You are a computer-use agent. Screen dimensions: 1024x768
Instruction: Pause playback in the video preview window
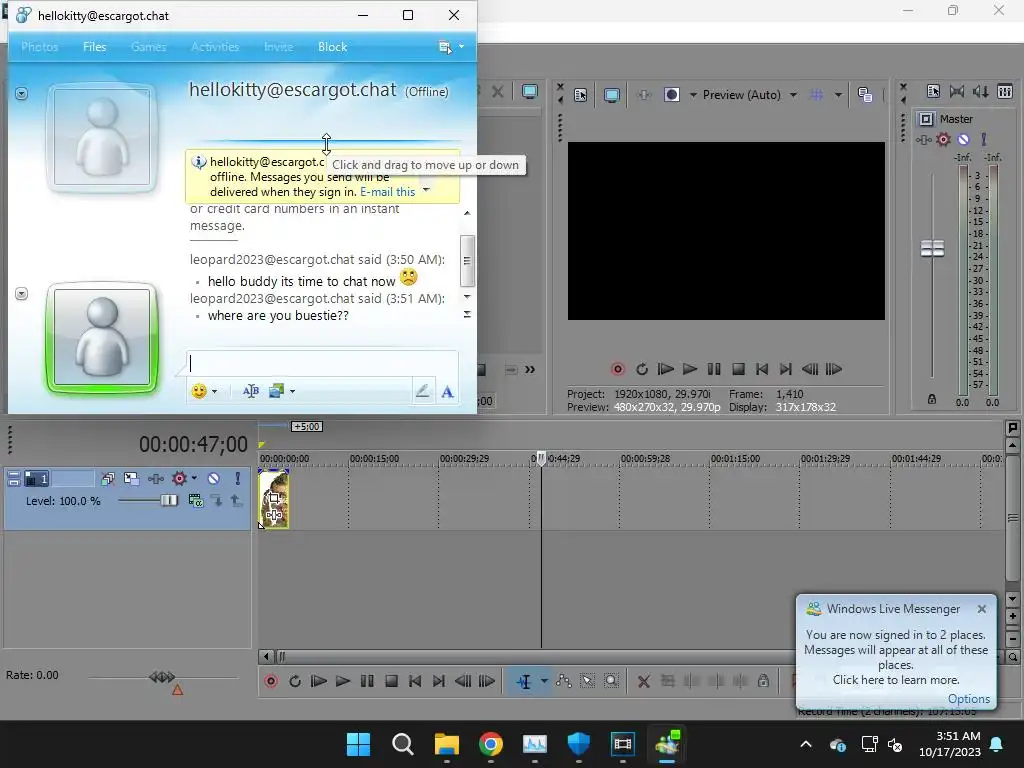click(x=714, y=369)
